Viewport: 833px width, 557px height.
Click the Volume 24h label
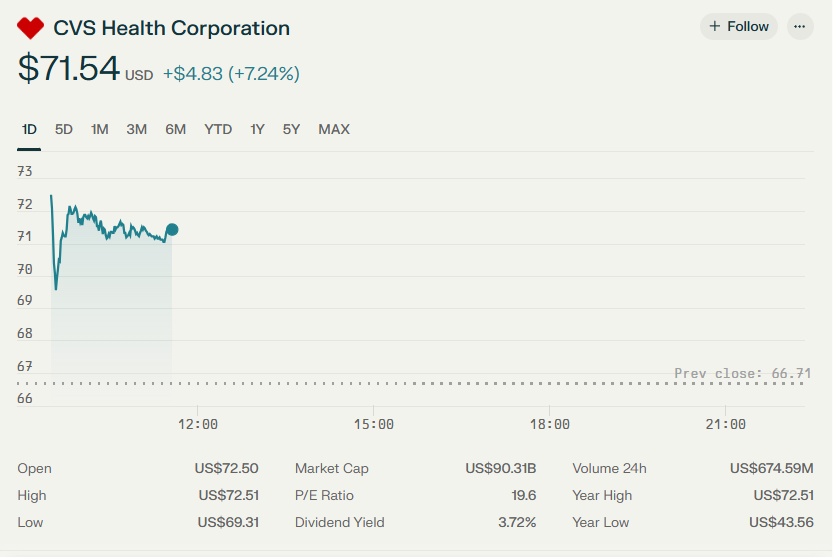pos(609,468)
